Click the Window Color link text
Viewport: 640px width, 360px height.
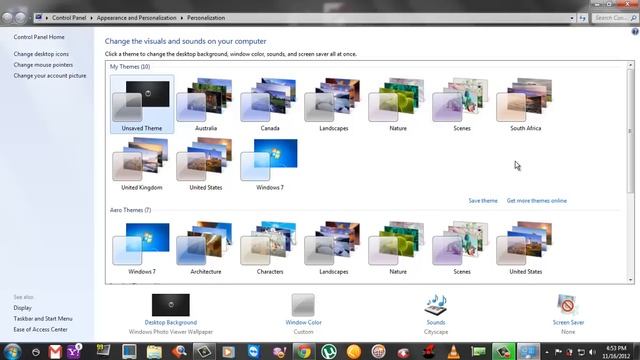[x=303, y=322]
